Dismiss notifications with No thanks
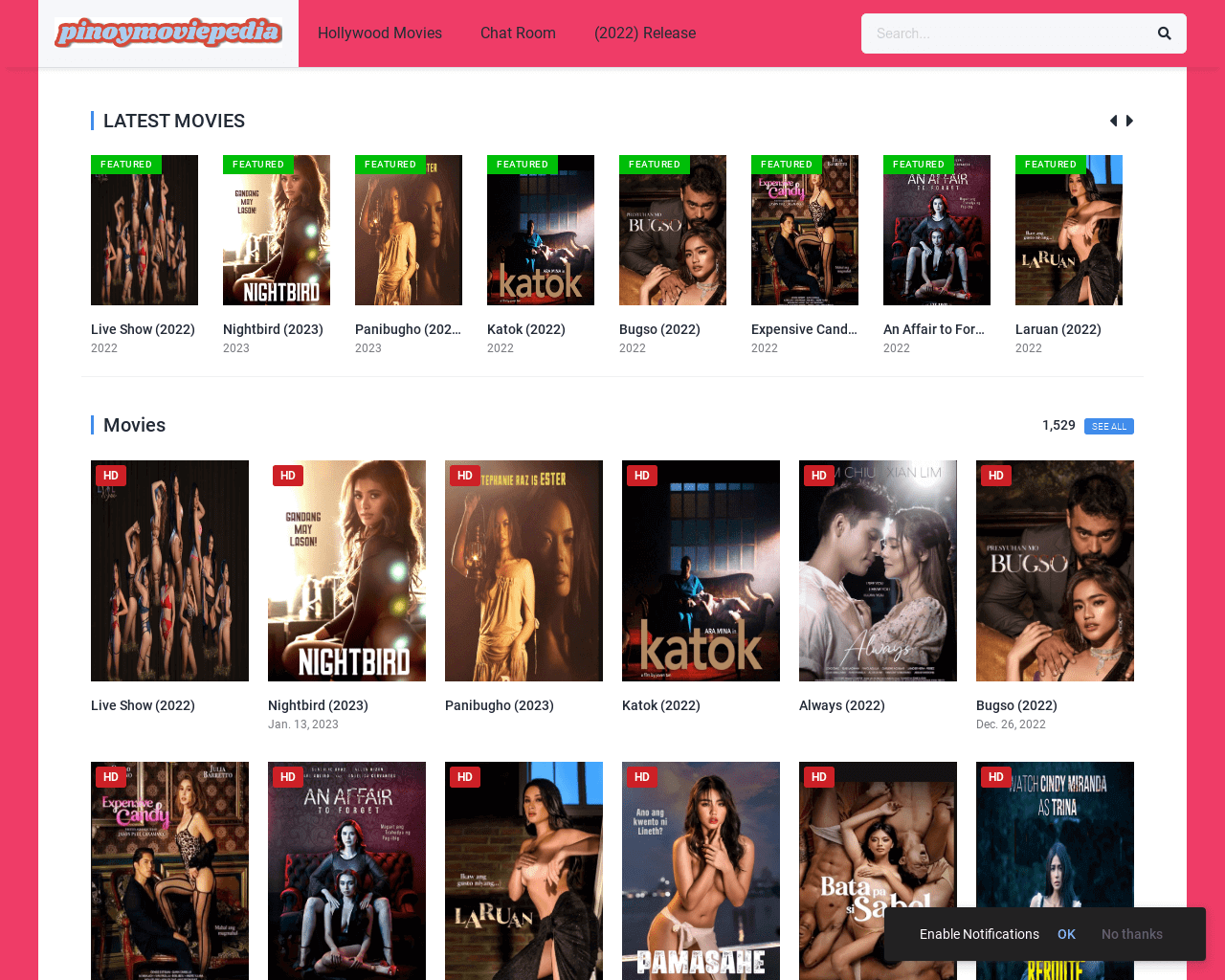The width and height of the screenshot is (1225, 980). [1131, 934]
